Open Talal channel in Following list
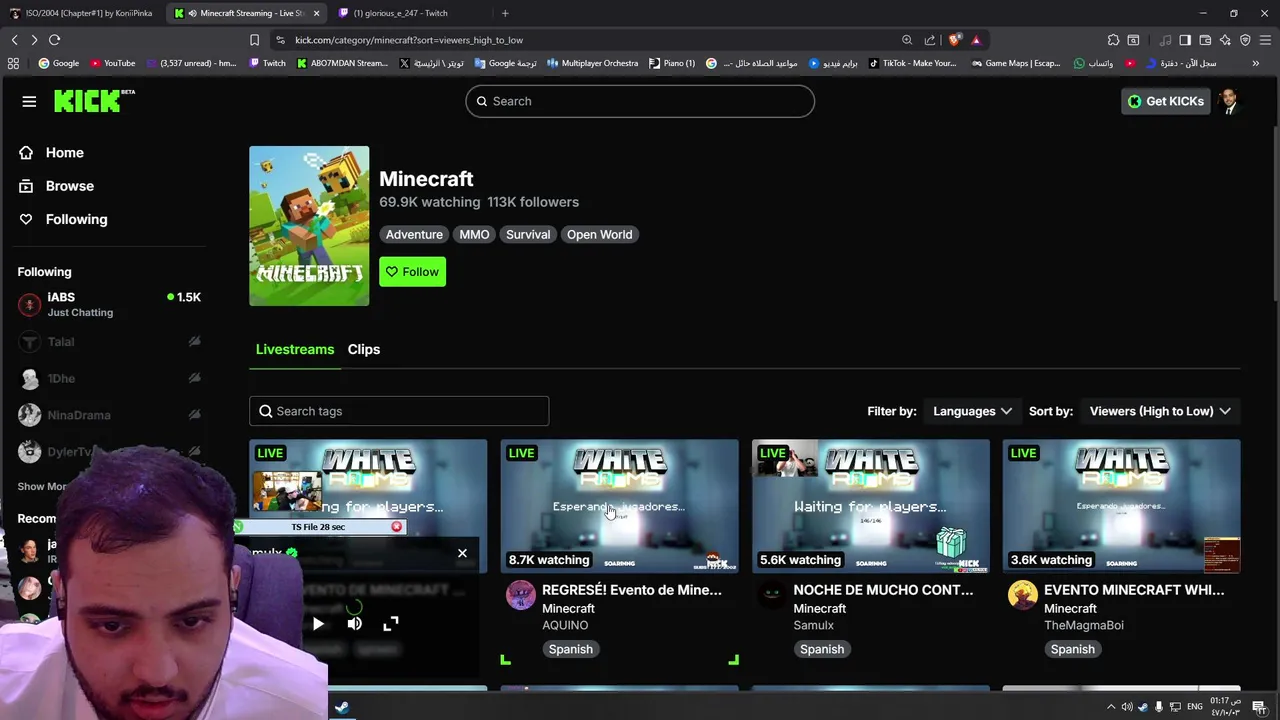Viewport: 1280px width, 720px height. [x=109, y=342]
